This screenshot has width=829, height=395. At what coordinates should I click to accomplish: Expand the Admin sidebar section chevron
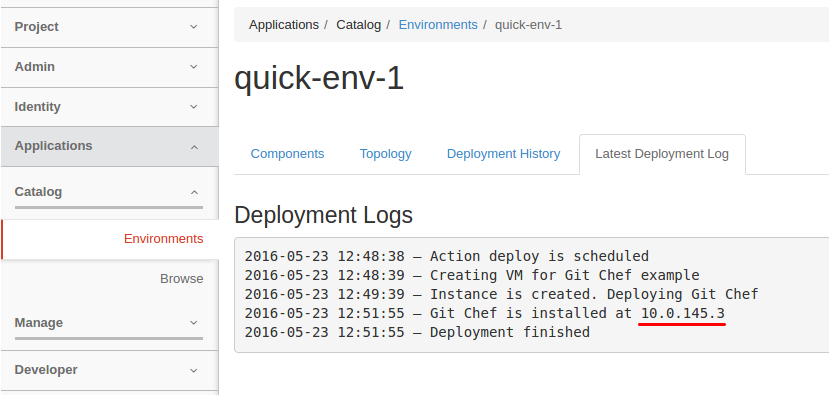tap(194, 67)
